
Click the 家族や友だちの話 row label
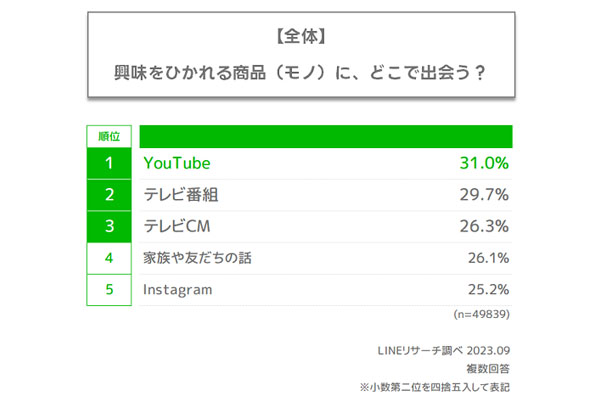197,258
